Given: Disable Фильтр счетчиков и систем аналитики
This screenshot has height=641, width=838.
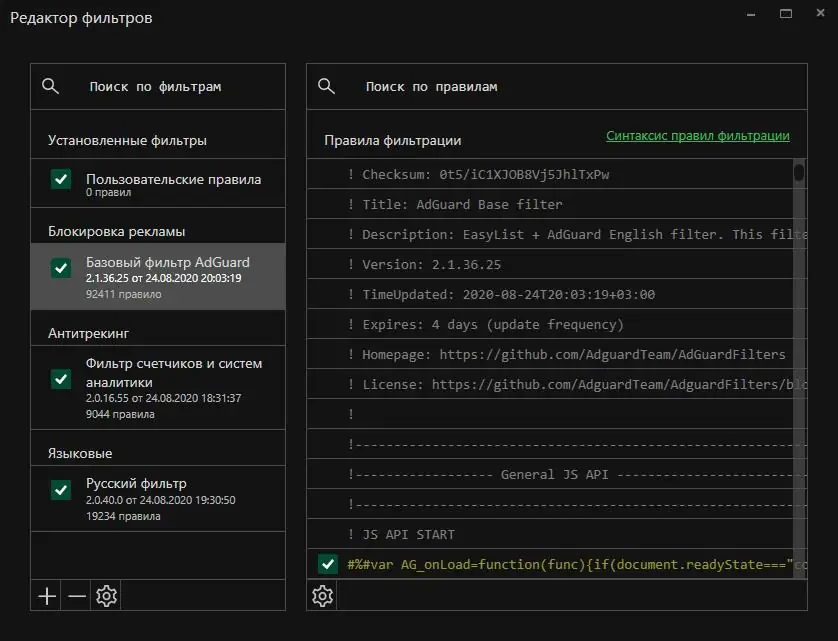Looking at the screenshot, I should coord(61,380).
